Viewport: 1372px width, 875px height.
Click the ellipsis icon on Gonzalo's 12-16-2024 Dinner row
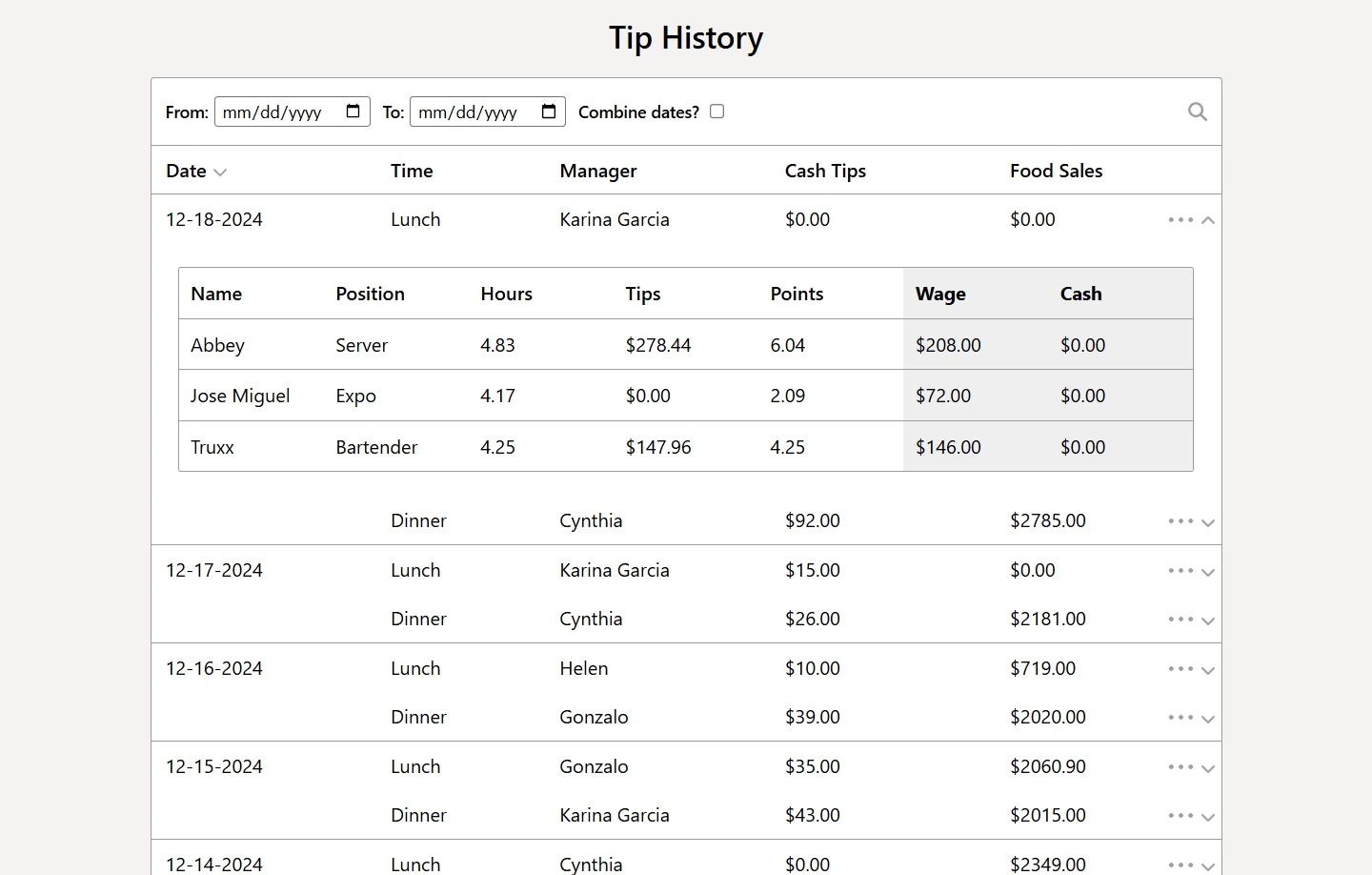click(x=1180, y=717)
